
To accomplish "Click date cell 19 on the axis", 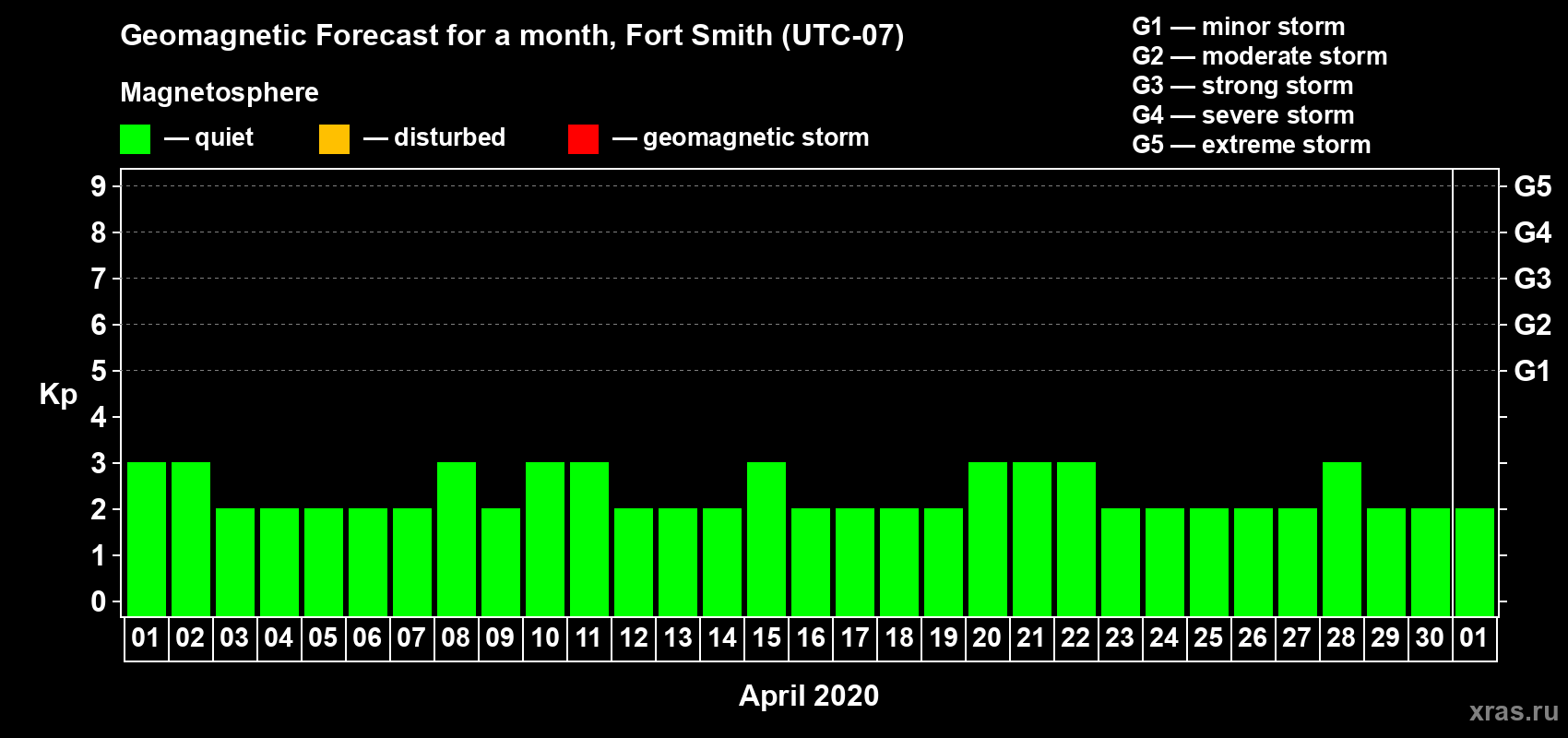I will pos(944,638).
